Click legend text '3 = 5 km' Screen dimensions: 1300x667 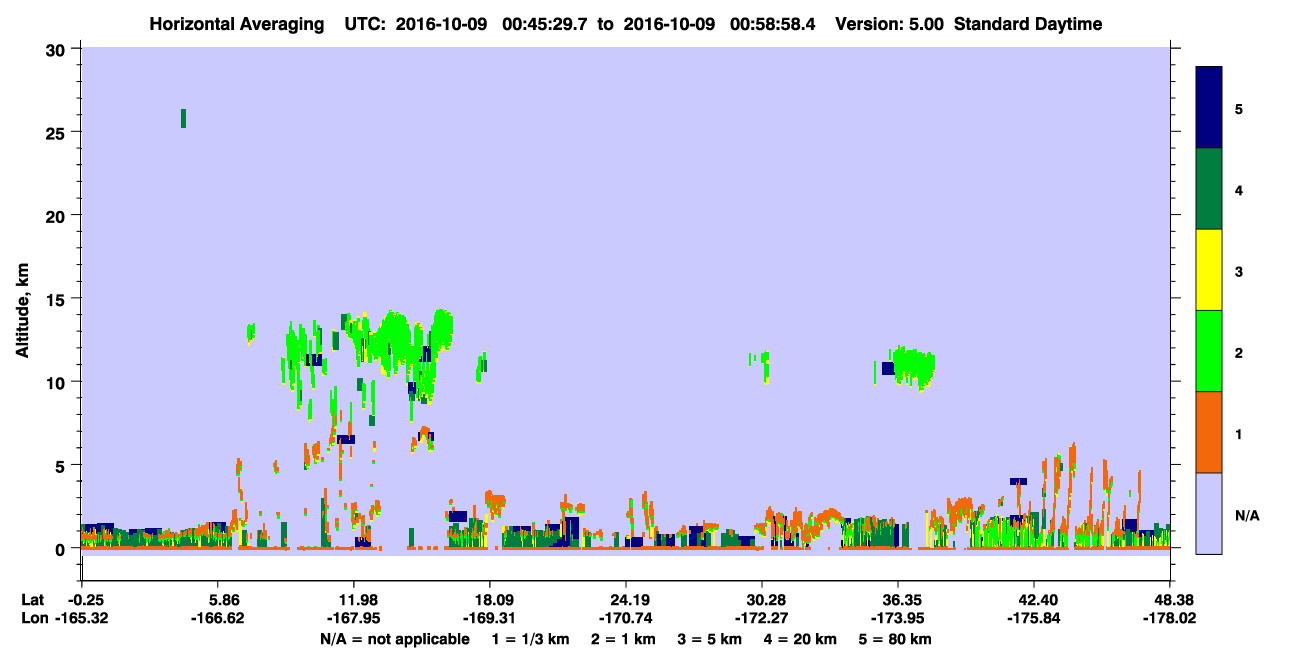710,639
